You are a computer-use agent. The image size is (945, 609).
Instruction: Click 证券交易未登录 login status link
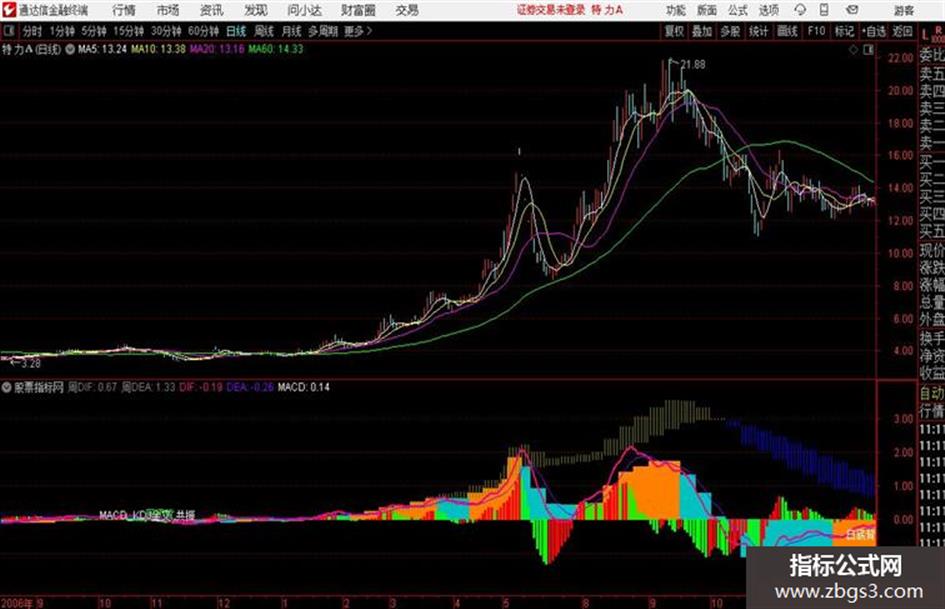click(x=551, y=10)
